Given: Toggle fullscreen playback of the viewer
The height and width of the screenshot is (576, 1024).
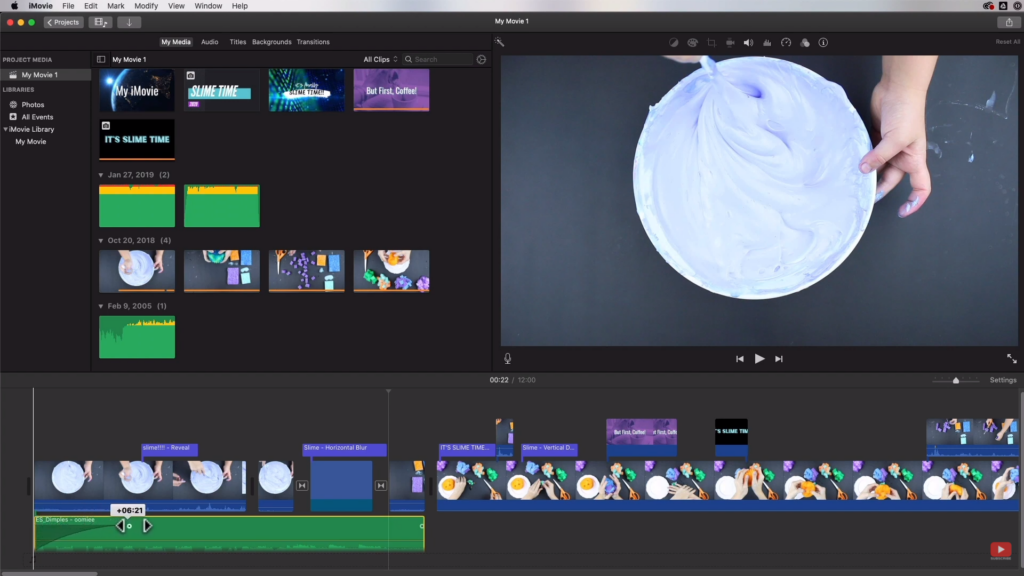Looking at the screenshot, I should [x=1012, y=359].
